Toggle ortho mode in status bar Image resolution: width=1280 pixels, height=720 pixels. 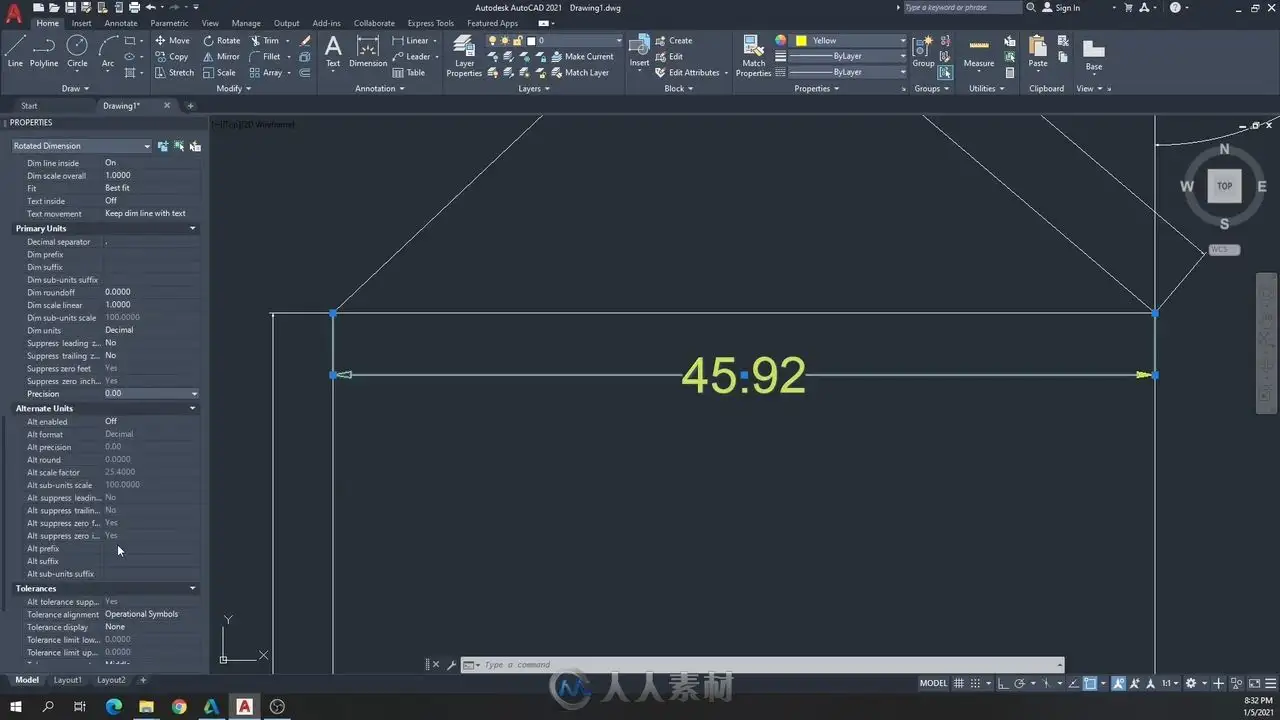[1003, 684]
